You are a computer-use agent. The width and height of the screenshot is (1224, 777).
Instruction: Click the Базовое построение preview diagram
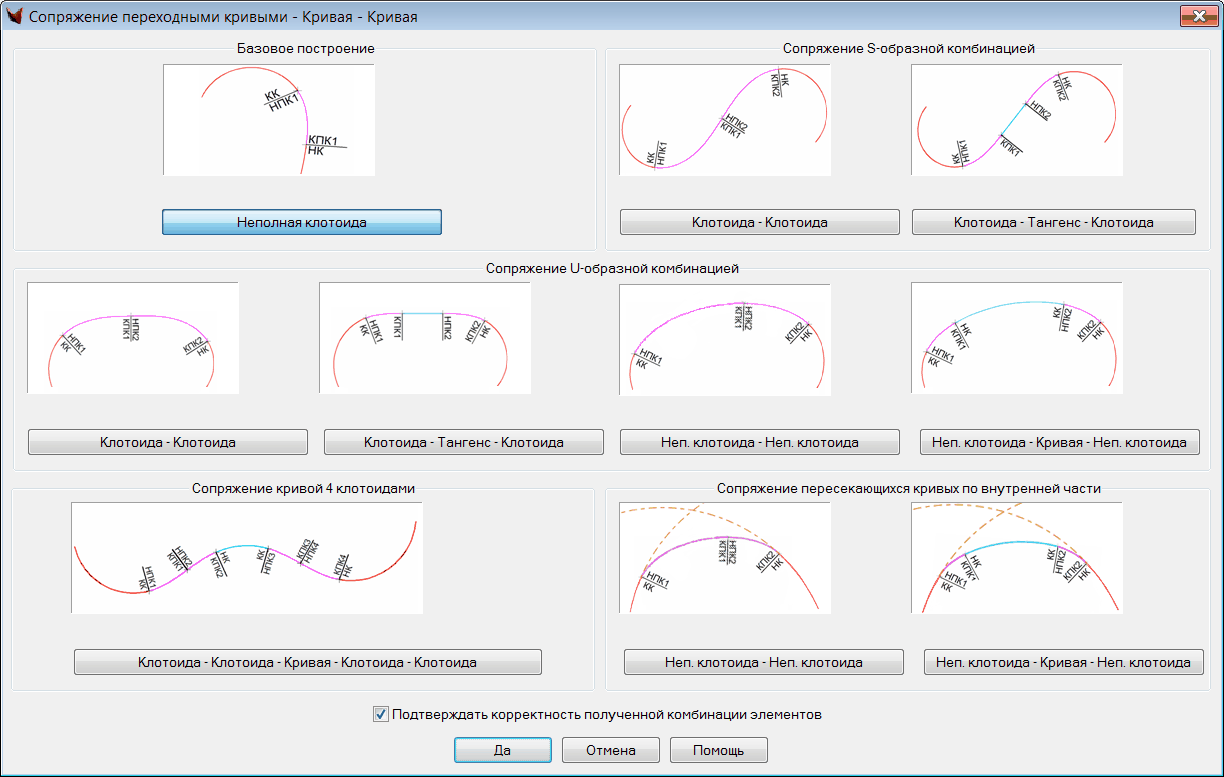[269, 120]
